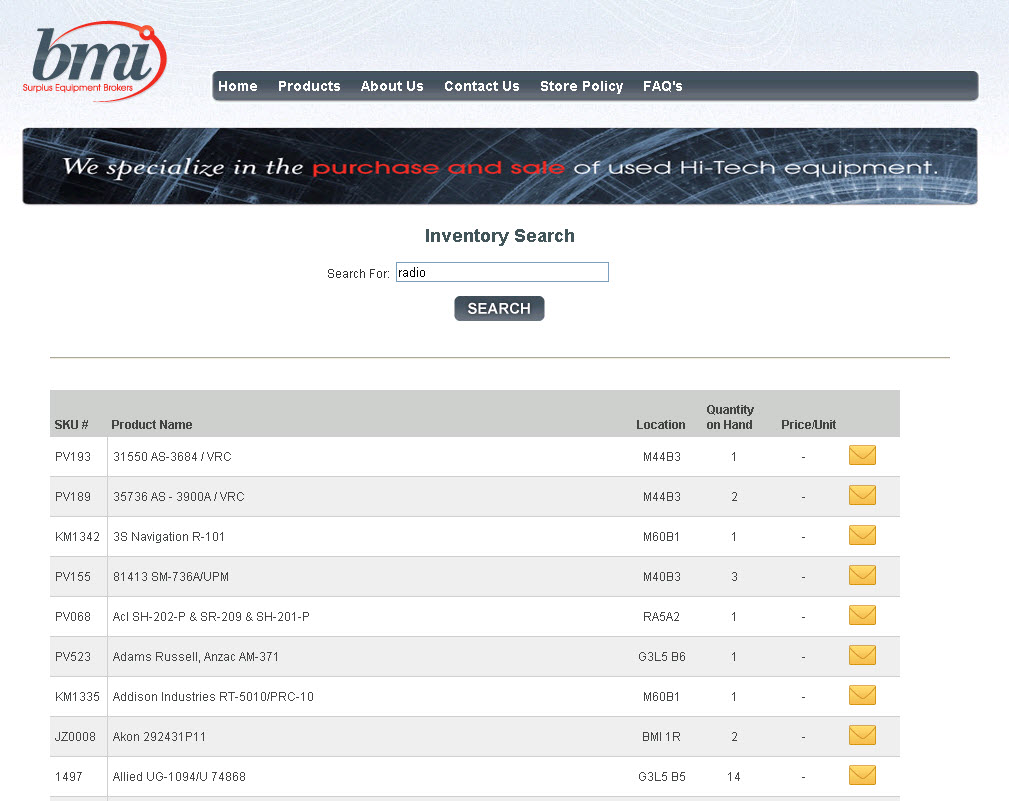
Task: Focus the Search For input field
Action: coord(502,272)
